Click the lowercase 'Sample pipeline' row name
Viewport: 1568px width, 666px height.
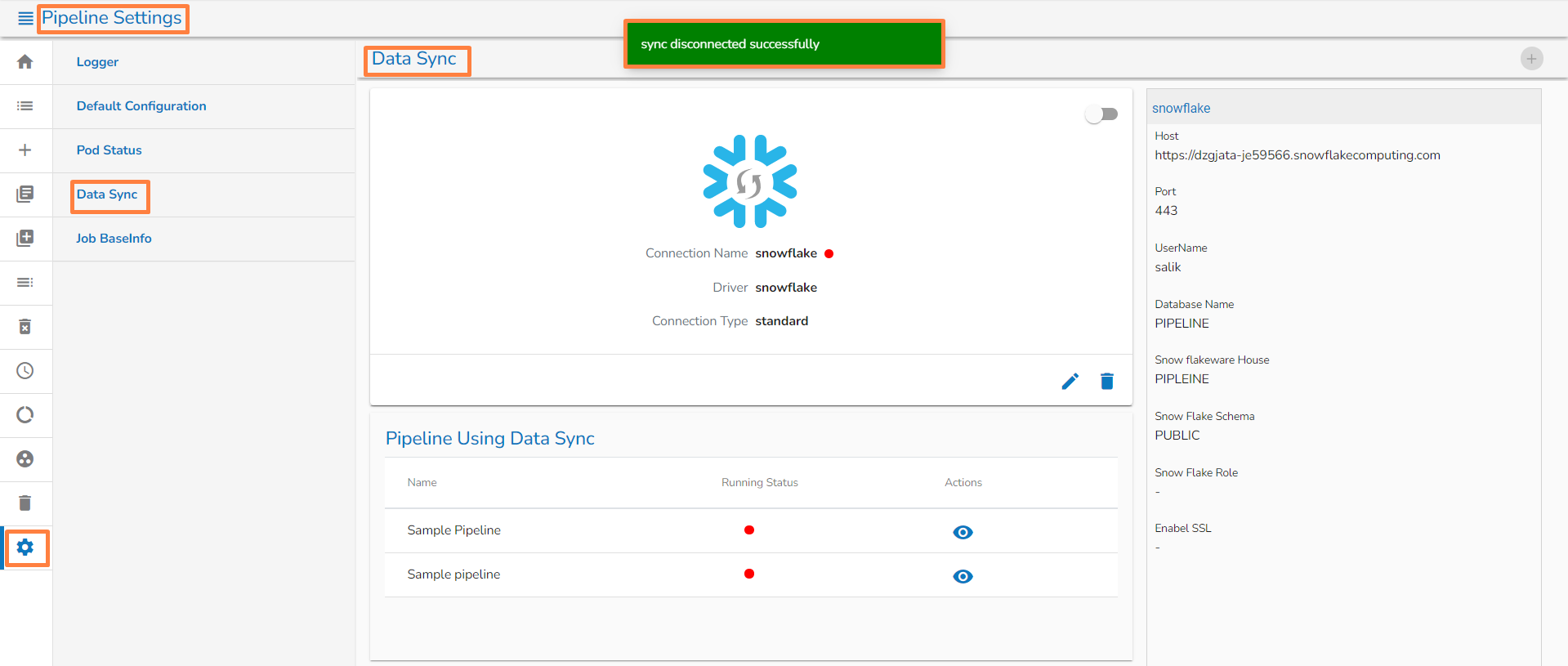[x=453, y=574]
